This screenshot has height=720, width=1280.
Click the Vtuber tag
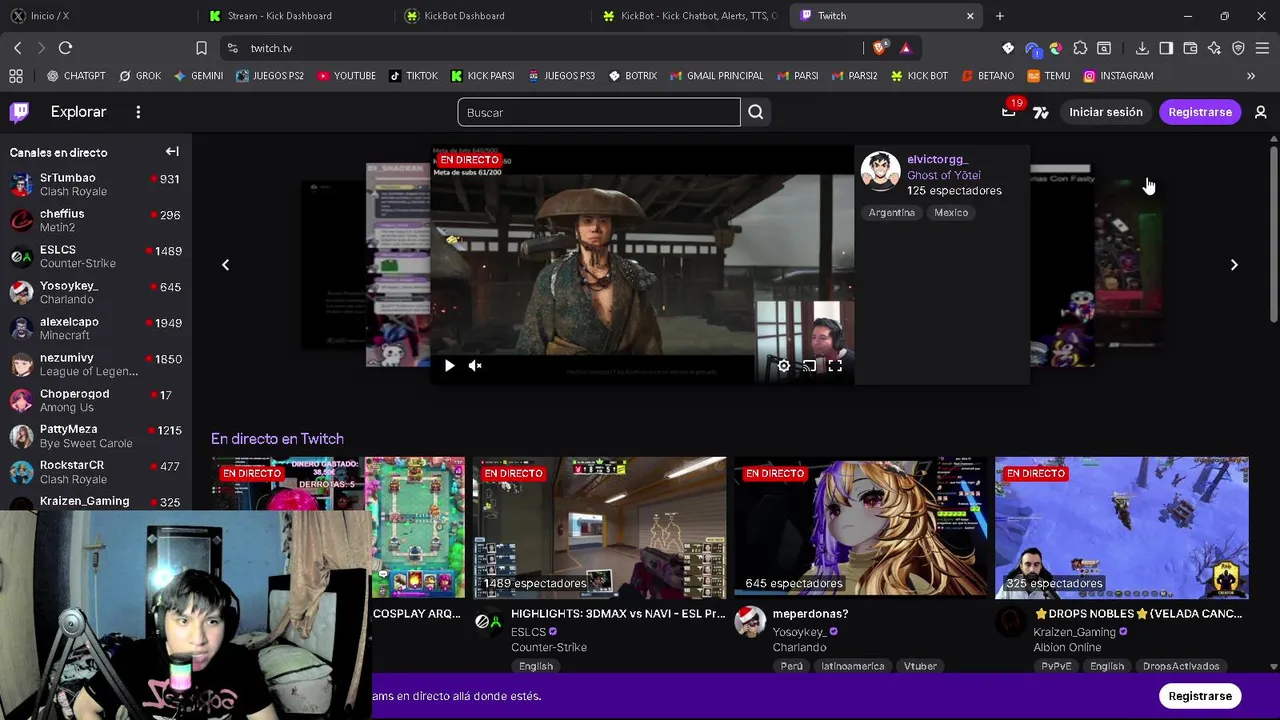[x=920, y=666]
